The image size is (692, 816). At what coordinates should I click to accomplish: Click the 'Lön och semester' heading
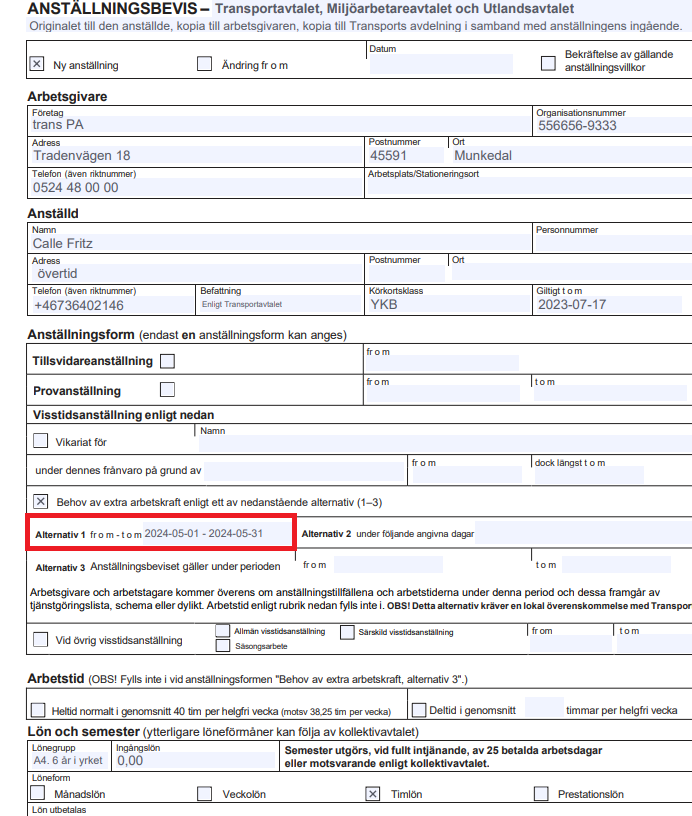pos(83,731)
